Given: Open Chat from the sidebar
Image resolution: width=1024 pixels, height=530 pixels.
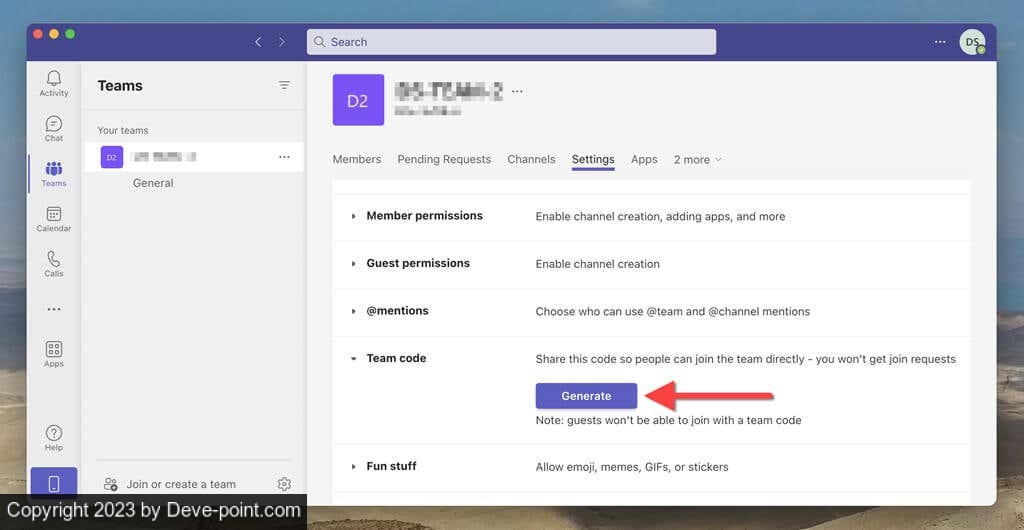Looking at the screenshot, I should pos(54,128).
